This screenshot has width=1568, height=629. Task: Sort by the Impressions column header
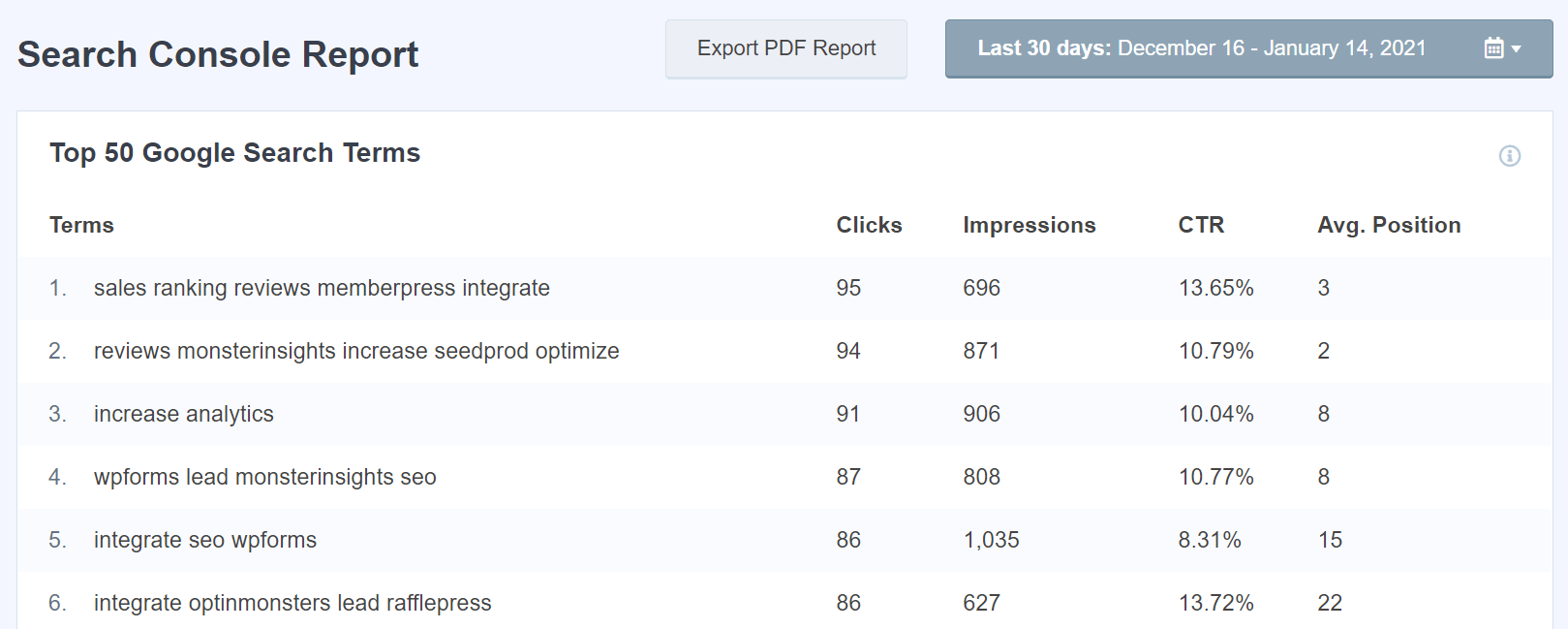[1029, 224]
